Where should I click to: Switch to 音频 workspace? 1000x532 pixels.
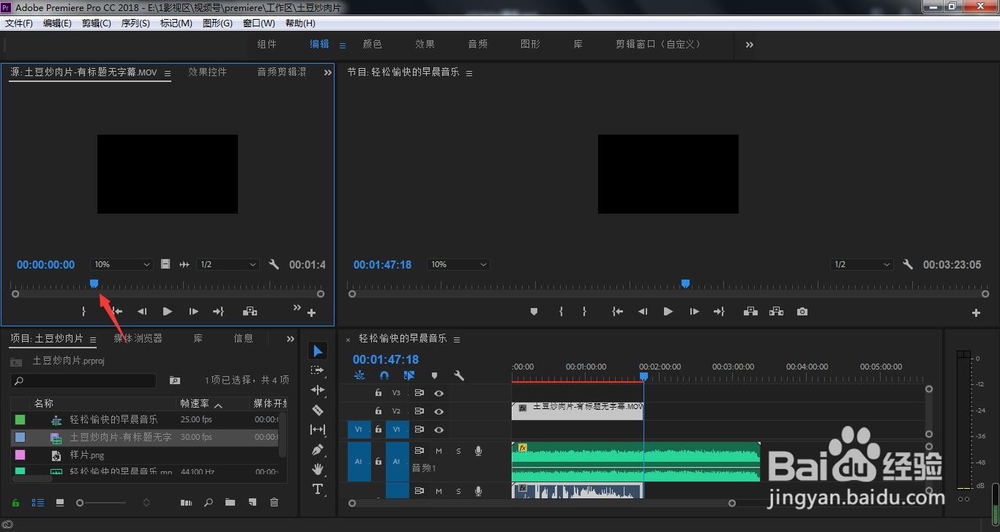click(478, 44)
